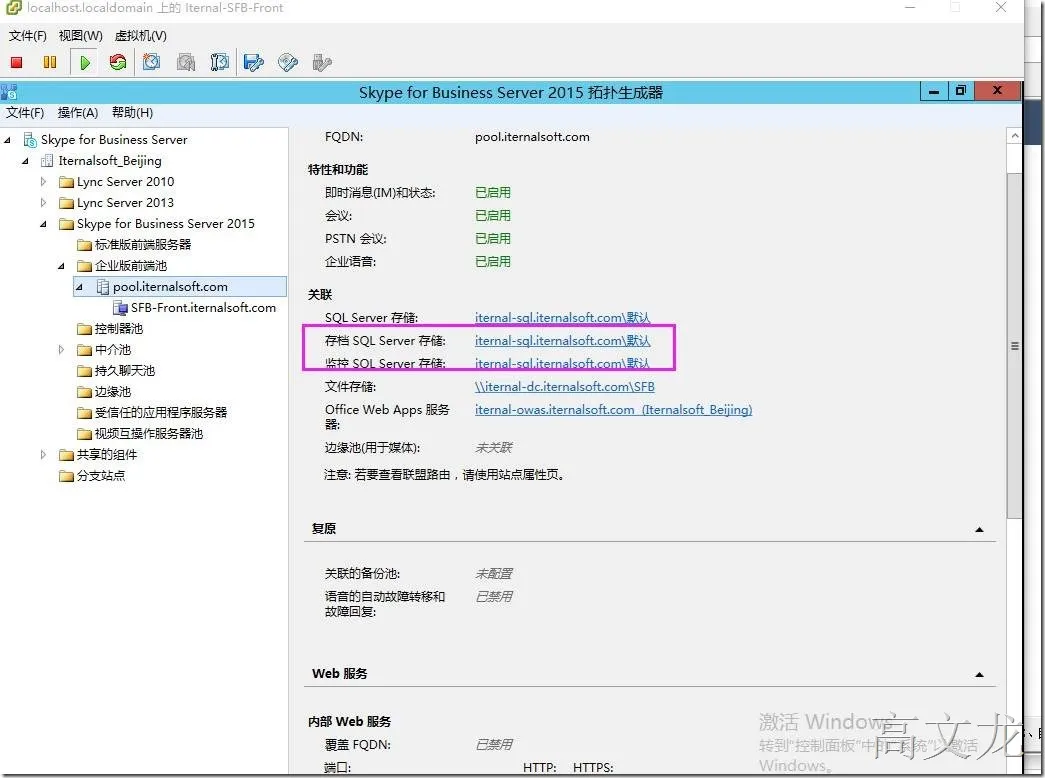This screenshot has height=778, width=1045.
Task: Click the details pane vertical scrollbar thumb
Action: 1014,345
